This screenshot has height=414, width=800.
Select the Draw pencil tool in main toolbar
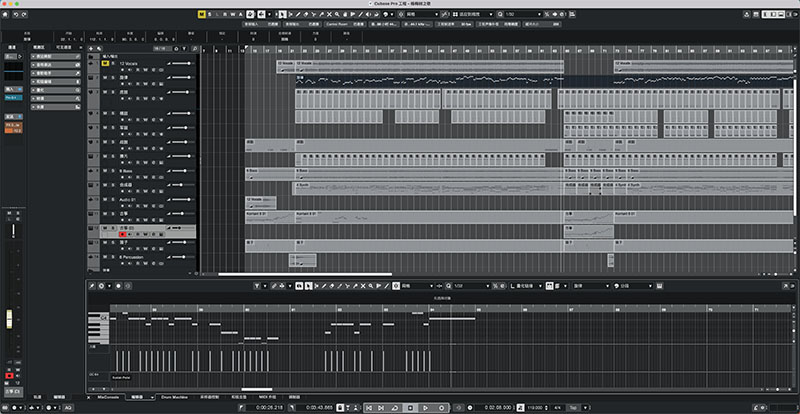point(298,14)
